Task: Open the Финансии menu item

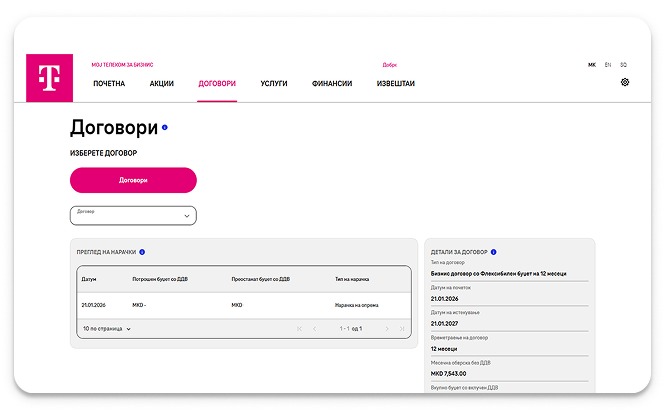Action: 332,84
